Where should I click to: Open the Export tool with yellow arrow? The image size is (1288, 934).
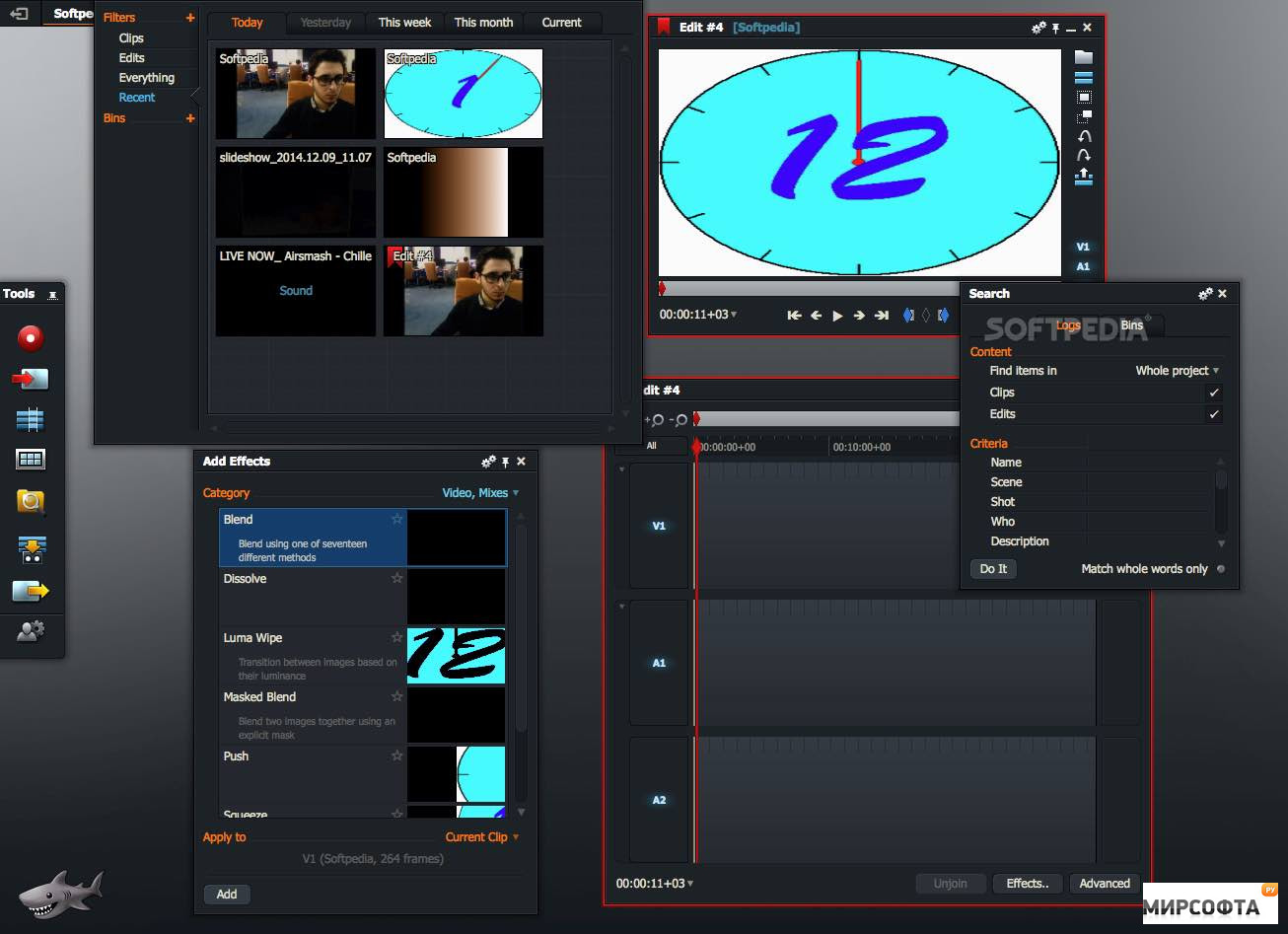[31, 591]
